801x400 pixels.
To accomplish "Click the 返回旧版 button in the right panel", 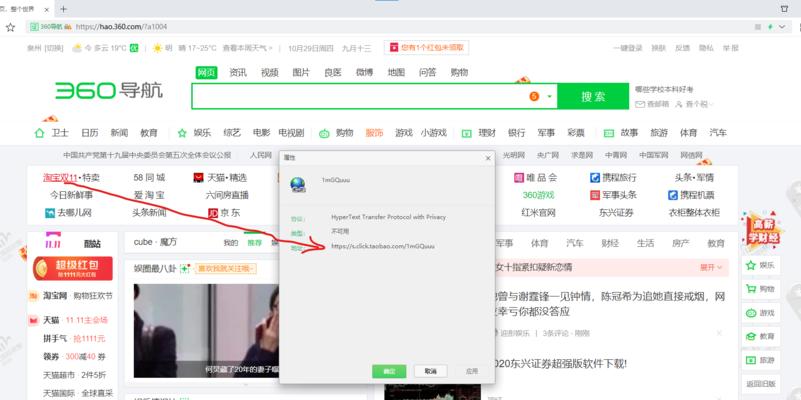I will pyautogui.click(x=761, y=384).
